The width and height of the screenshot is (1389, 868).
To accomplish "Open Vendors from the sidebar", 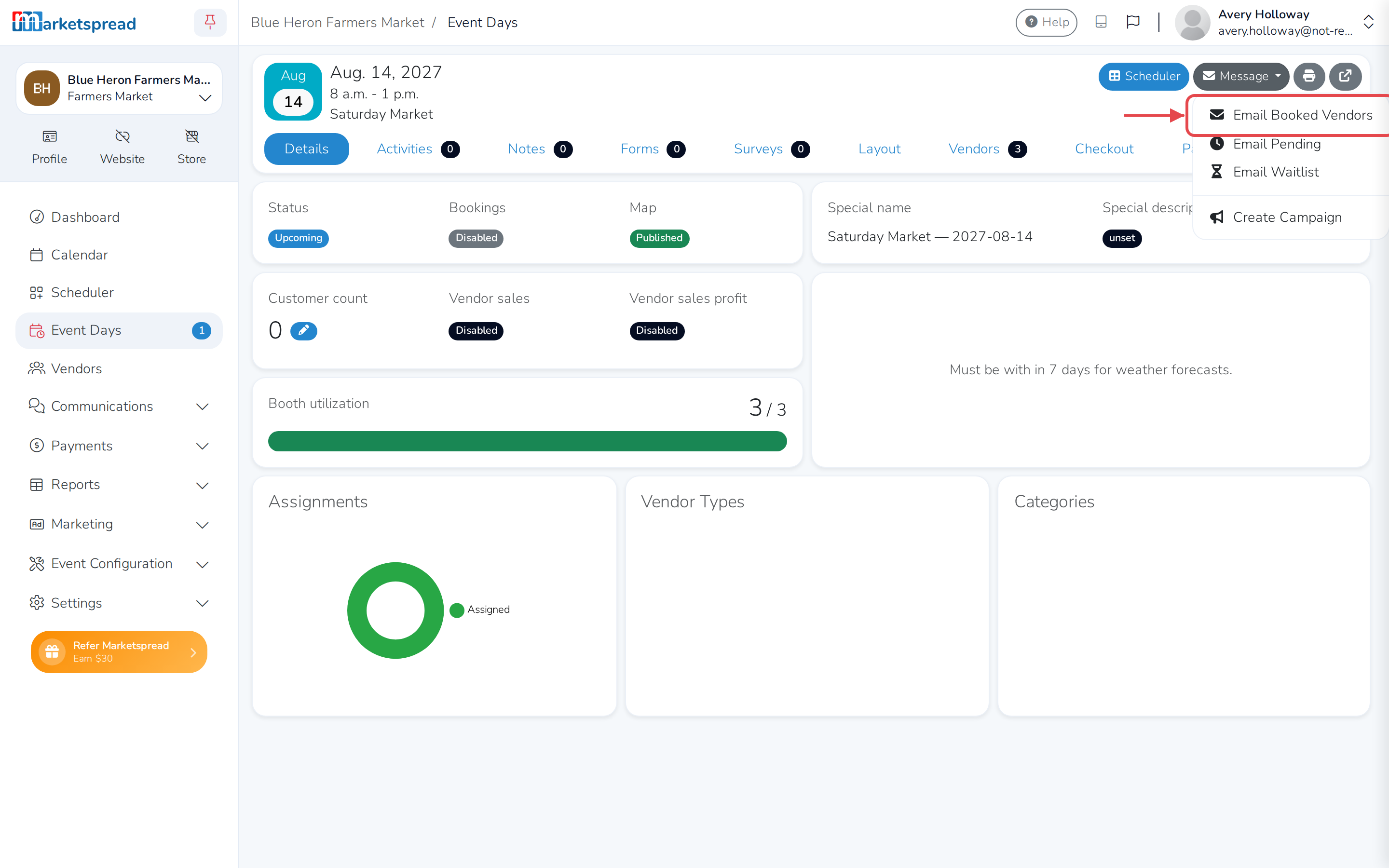I will point(119,368).
